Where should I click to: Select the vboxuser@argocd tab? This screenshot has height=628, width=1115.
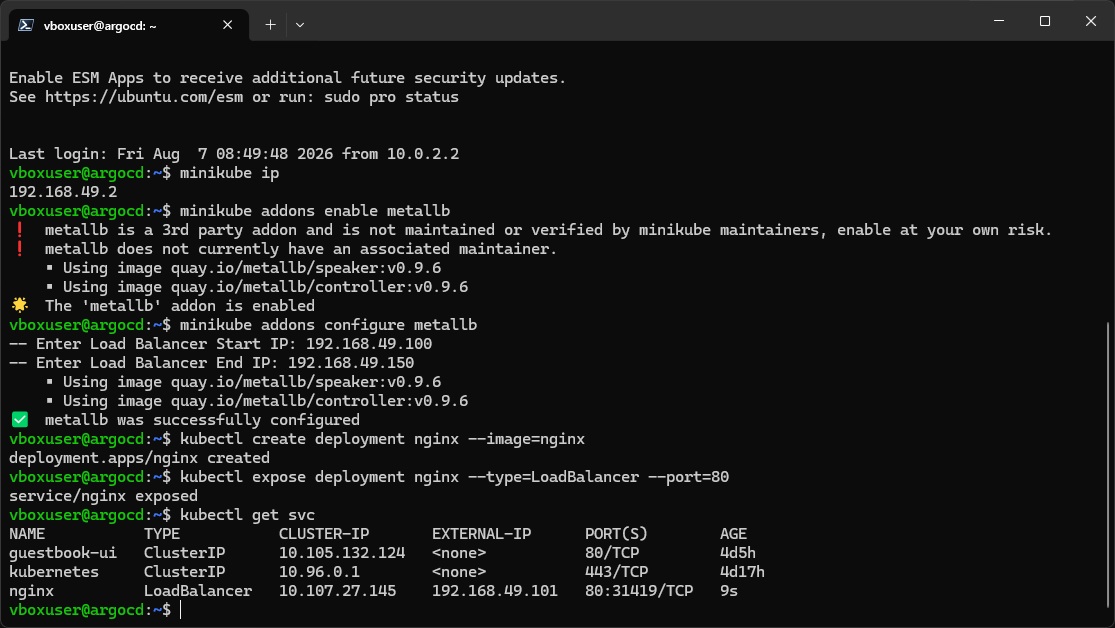129,25
